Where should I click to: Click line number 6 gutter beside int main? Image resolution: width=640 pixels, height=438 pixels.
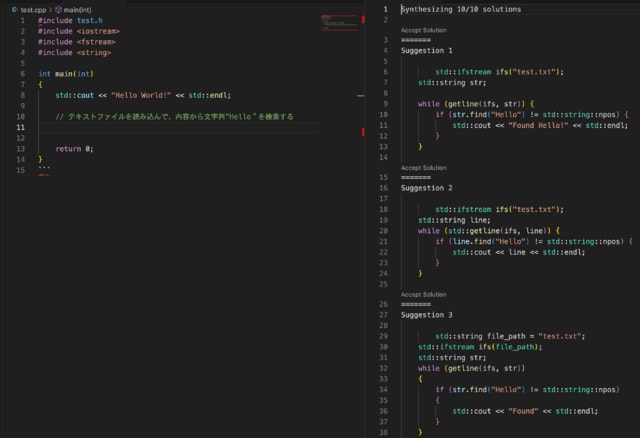point(21,74)
